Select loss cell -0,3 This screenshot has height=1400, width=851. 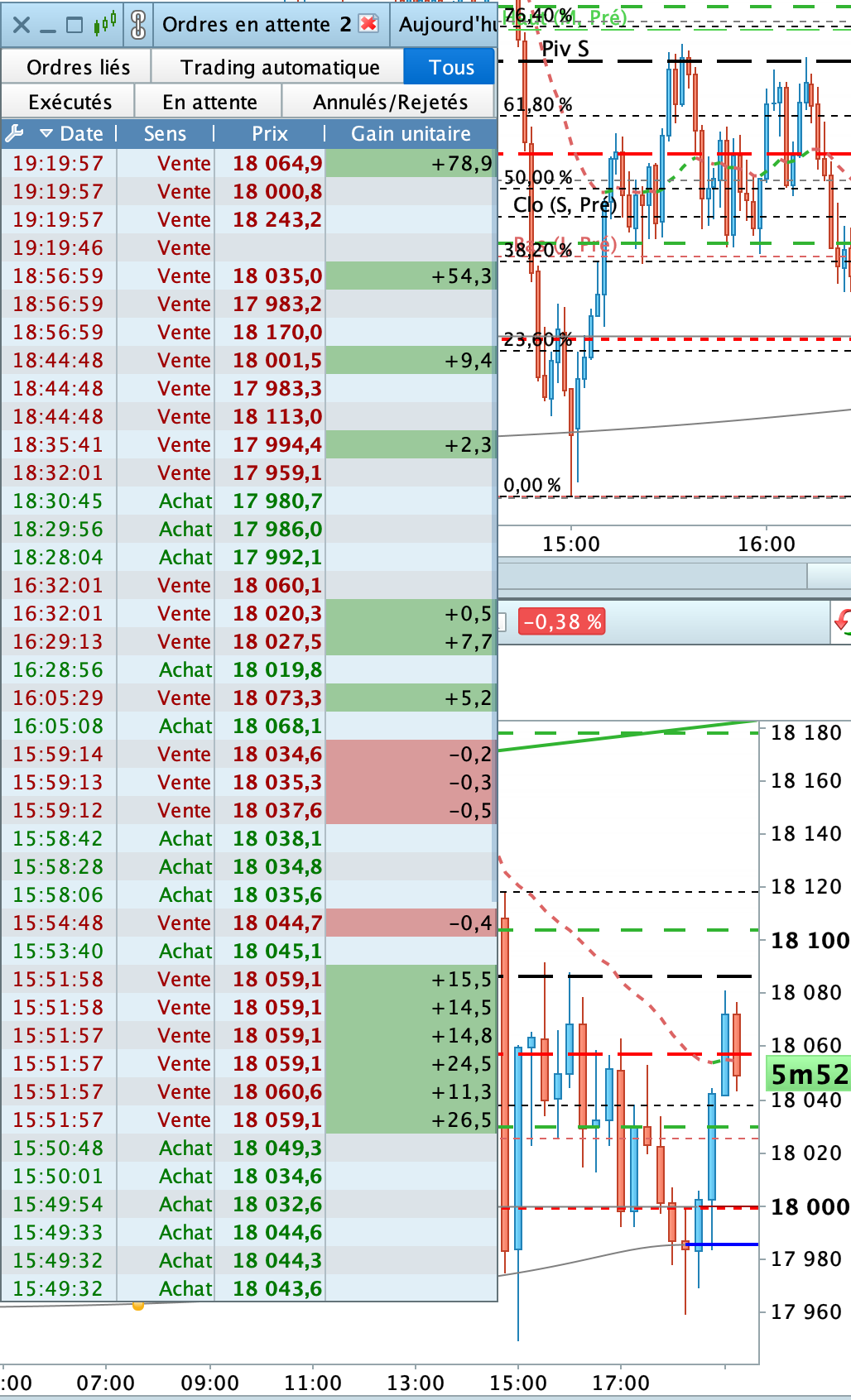pos(411,782)
